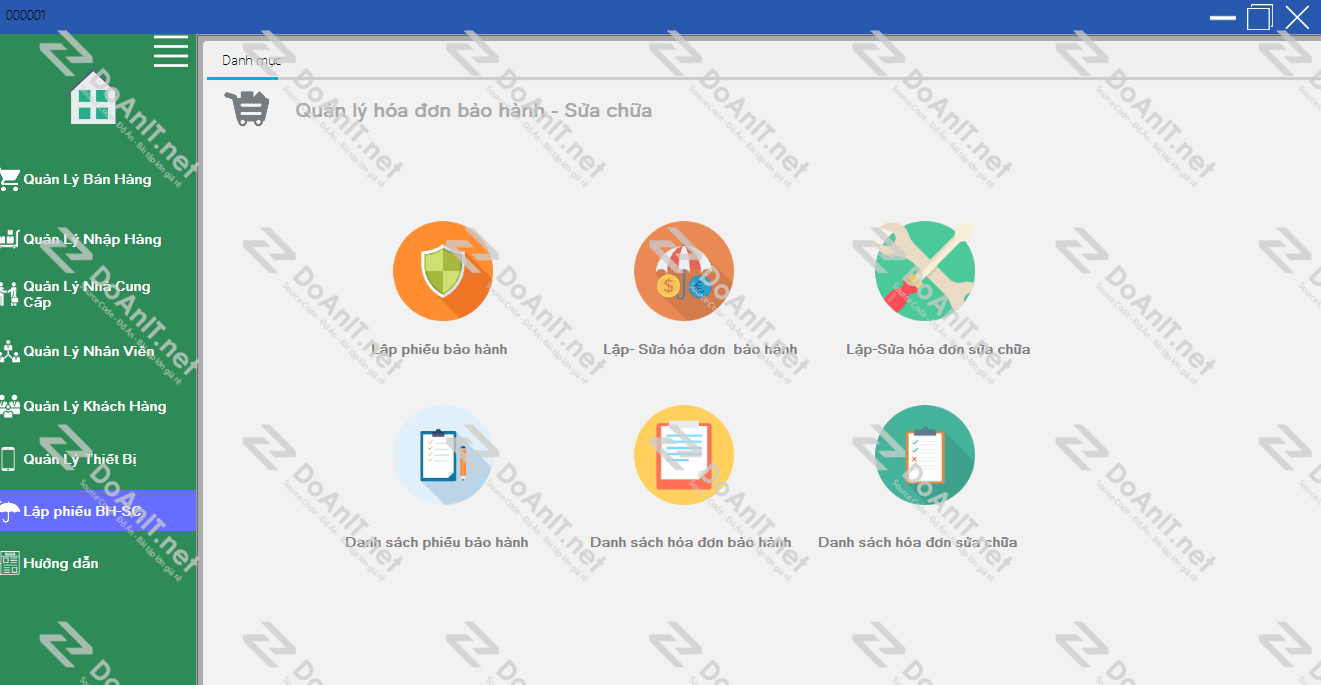Screen dimensions: 1321x685
Task: Select the header cart icon beside Quản lý hóa đơn
Action: [247, 107]
